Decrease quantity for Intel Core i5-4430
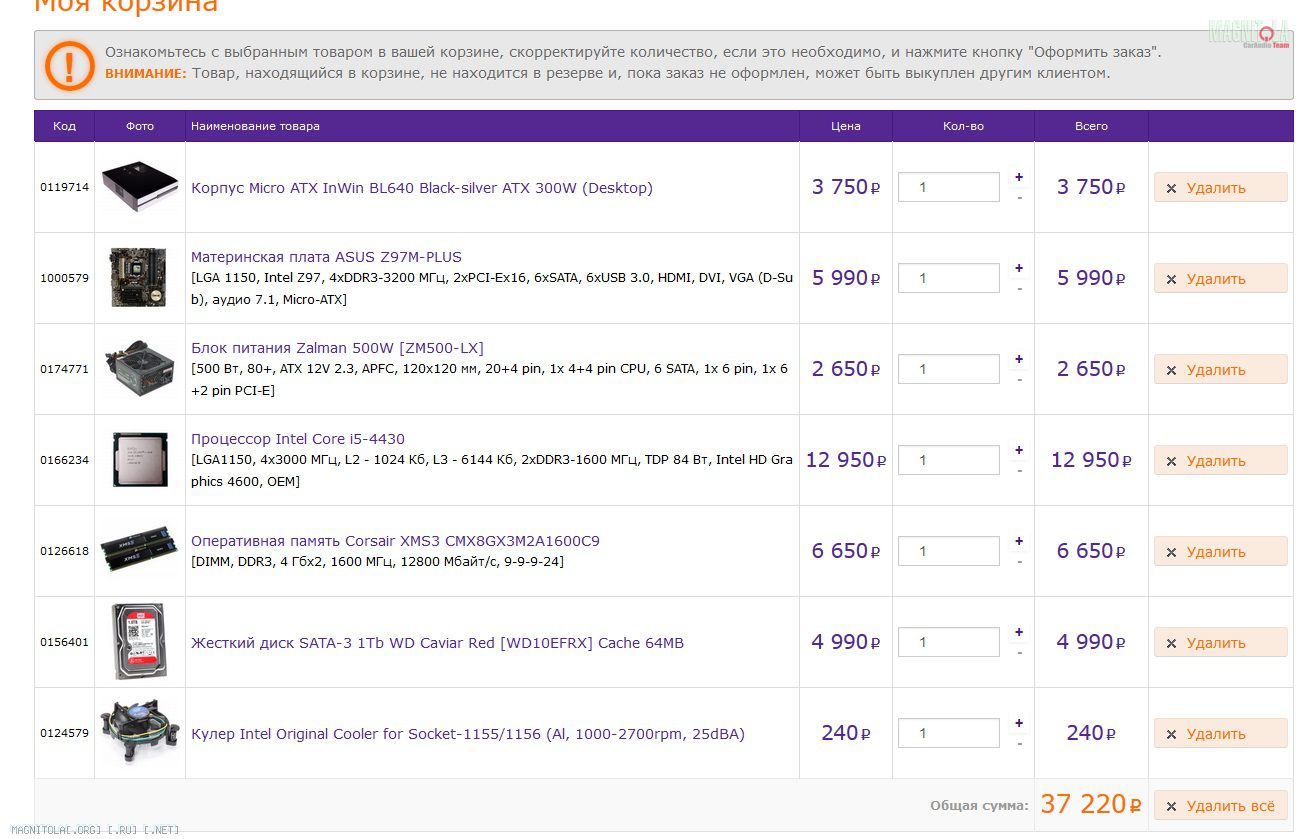This screenshot has width=1309, height=839. click(x=1019, y=470)
